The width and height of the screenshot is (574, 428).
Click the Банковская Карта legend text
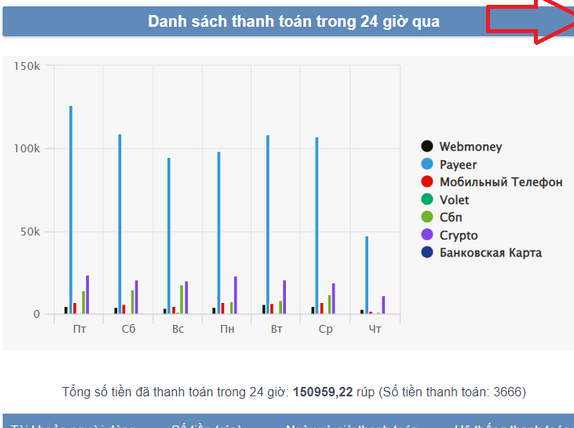[x=491, y=253]
